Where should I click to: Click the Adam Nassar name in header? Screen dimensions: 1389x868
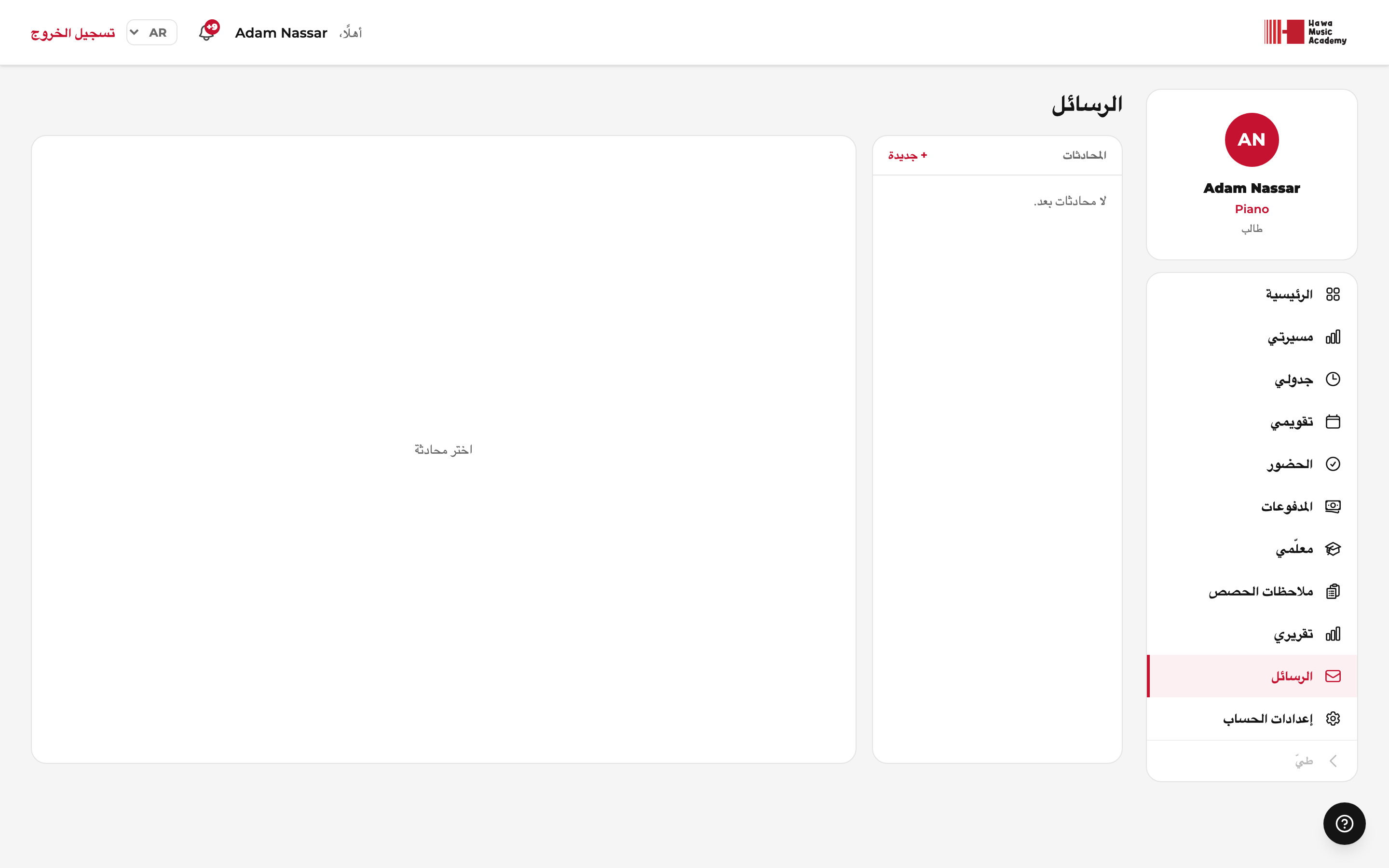(281, 33)
